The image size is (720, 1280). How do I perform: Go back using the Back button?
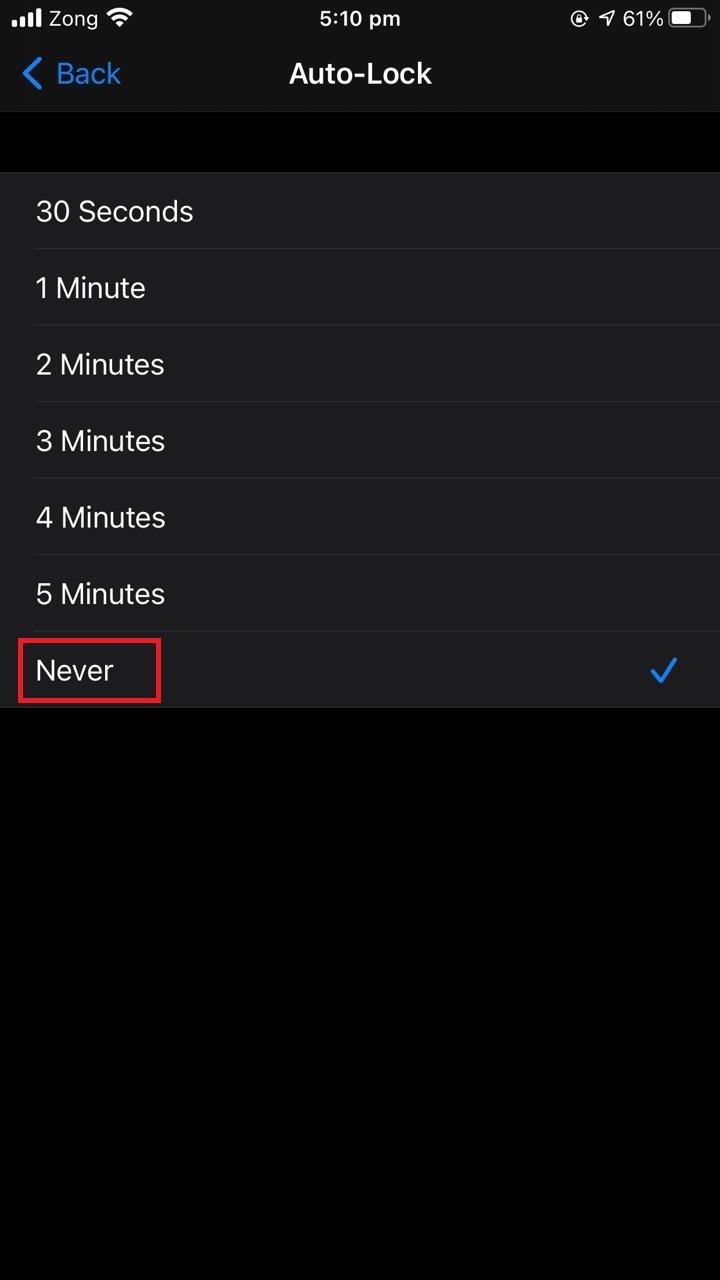71,73
